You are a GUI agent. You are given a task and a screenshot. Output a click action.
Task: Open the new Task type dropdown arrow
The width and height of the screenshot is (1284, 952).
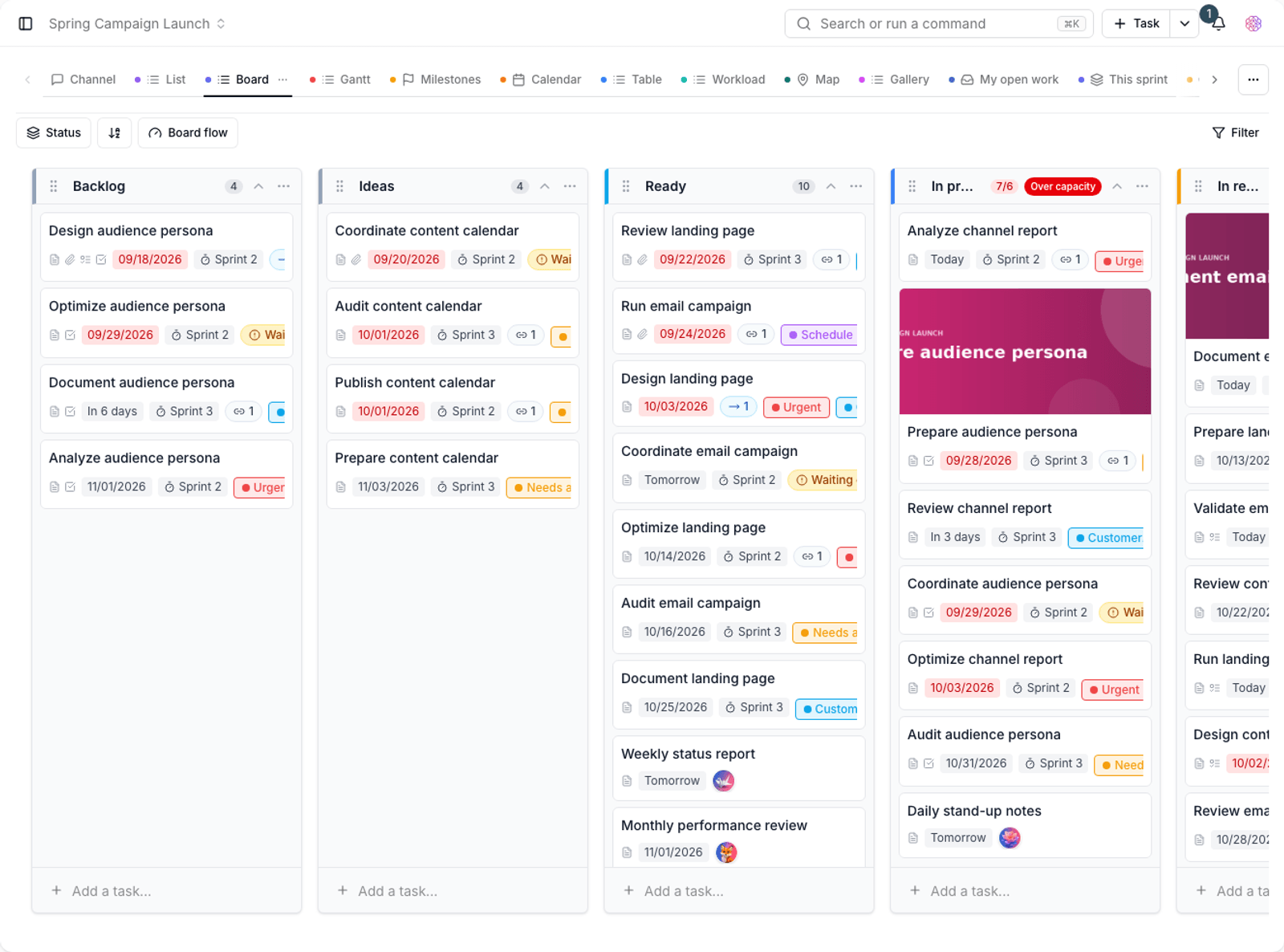[x=1184, y=23]
